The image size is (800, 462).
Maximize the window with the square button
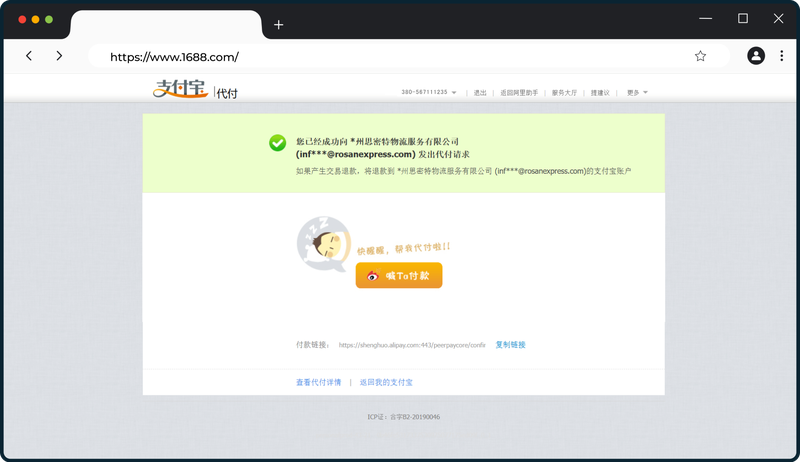point(743,18)
